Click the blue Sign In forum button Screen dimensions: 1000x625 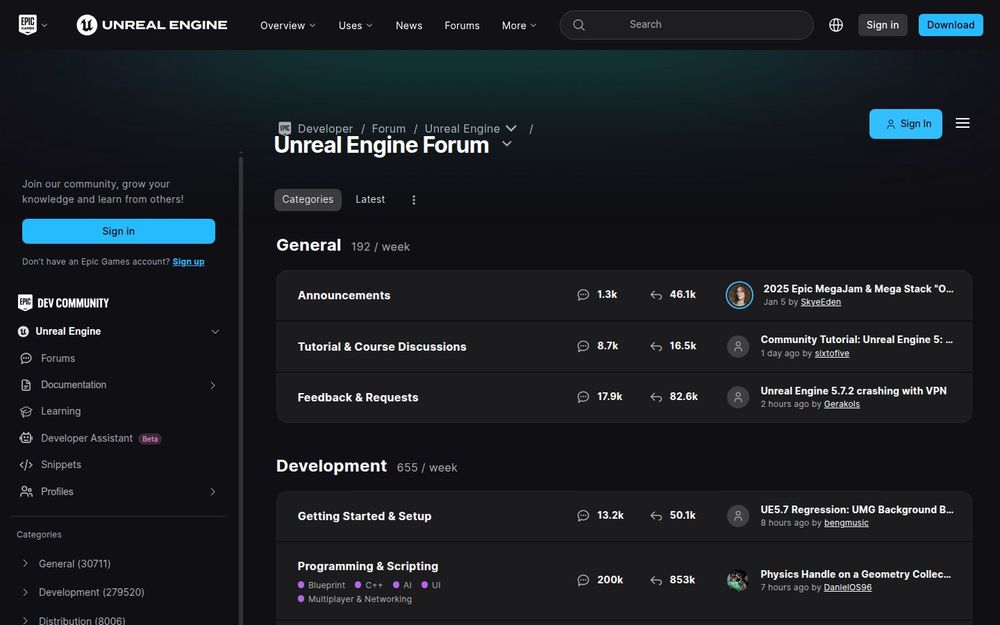905,124
